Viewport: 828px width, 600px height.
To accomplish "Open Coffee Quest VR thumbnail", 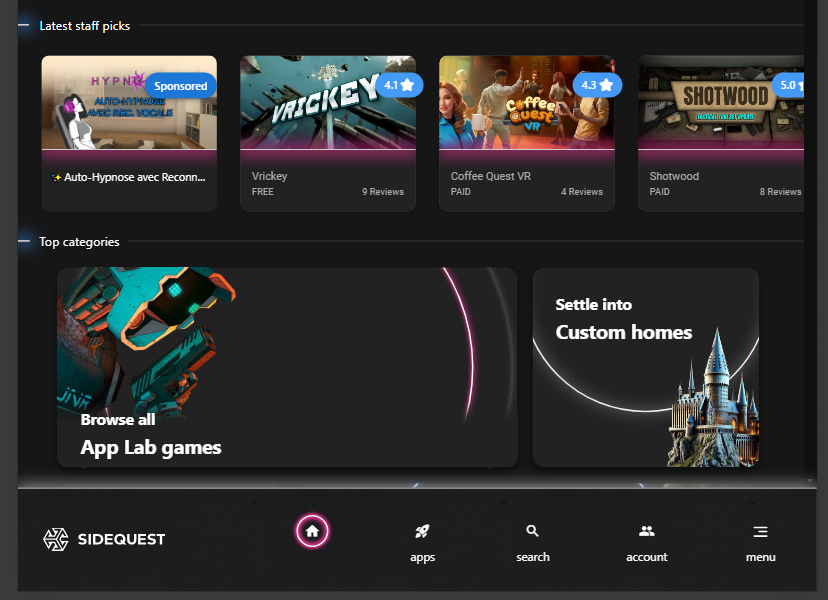I will pyautogui.click(x=526, y=102).
